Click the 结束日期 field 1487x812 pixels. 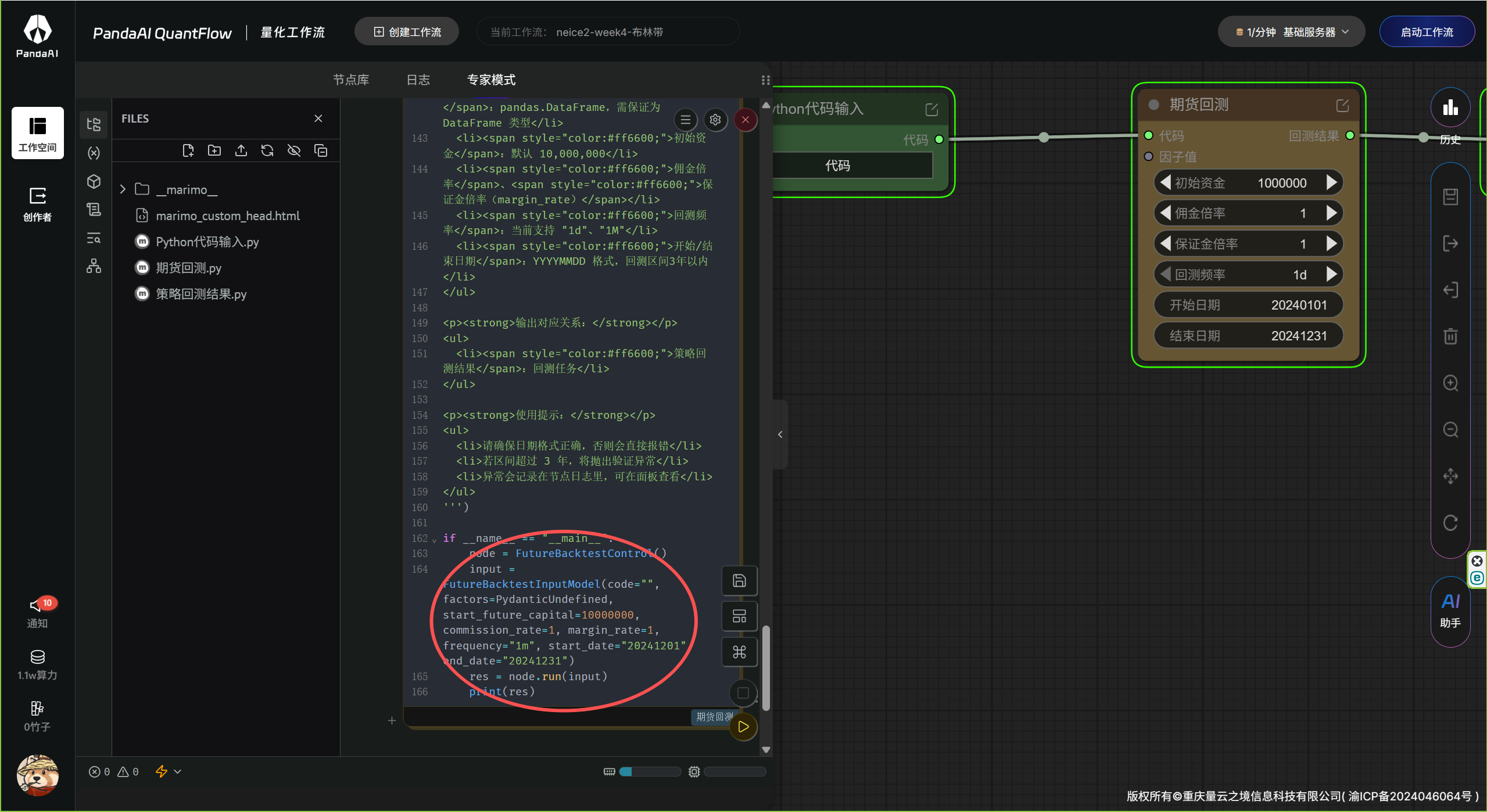tap(1248, 336)
